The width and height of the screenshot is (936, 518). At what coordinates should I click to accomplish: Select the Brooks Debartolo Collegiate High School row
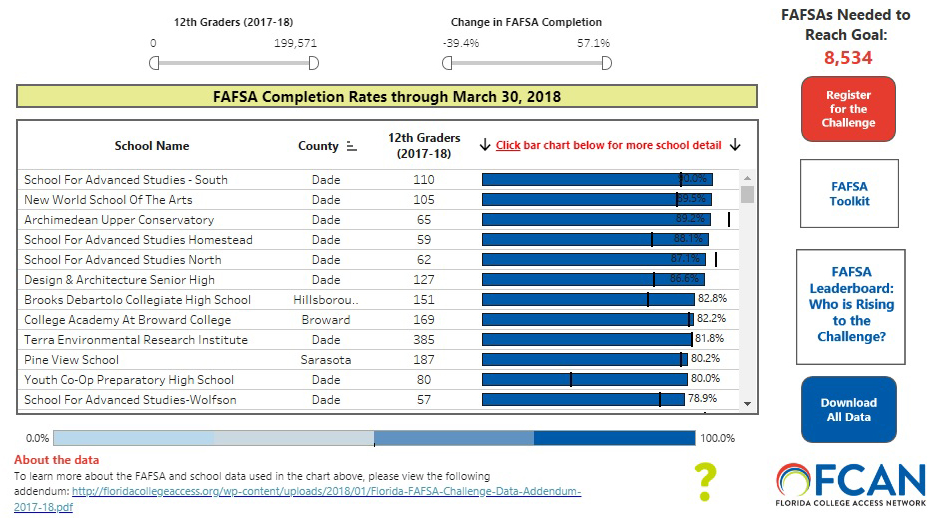(138, 300)
